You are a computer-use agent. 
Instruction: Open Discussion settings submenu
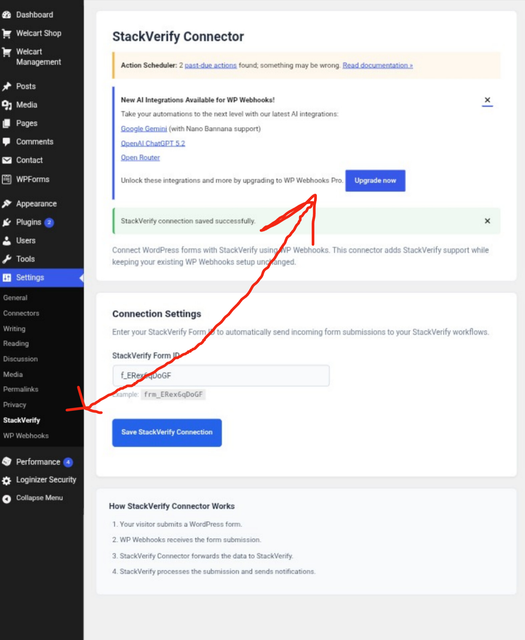(20, 359)
